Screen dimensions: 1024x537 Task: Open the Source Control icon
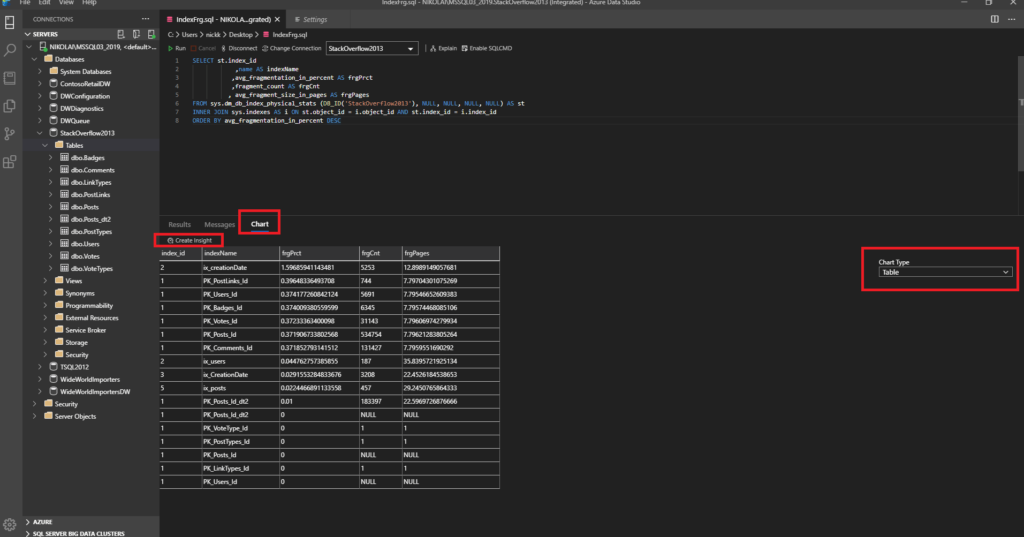[10, 134]
